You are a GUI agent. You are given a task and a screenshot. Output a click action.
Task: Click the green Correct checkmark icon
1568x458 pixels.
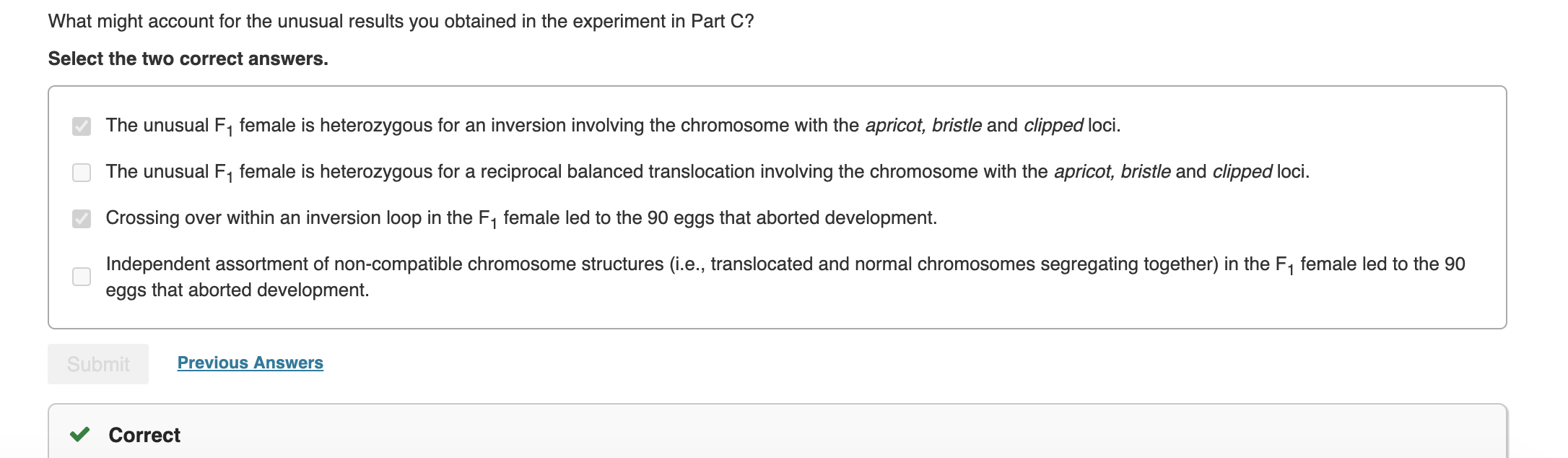coord(79,436)
